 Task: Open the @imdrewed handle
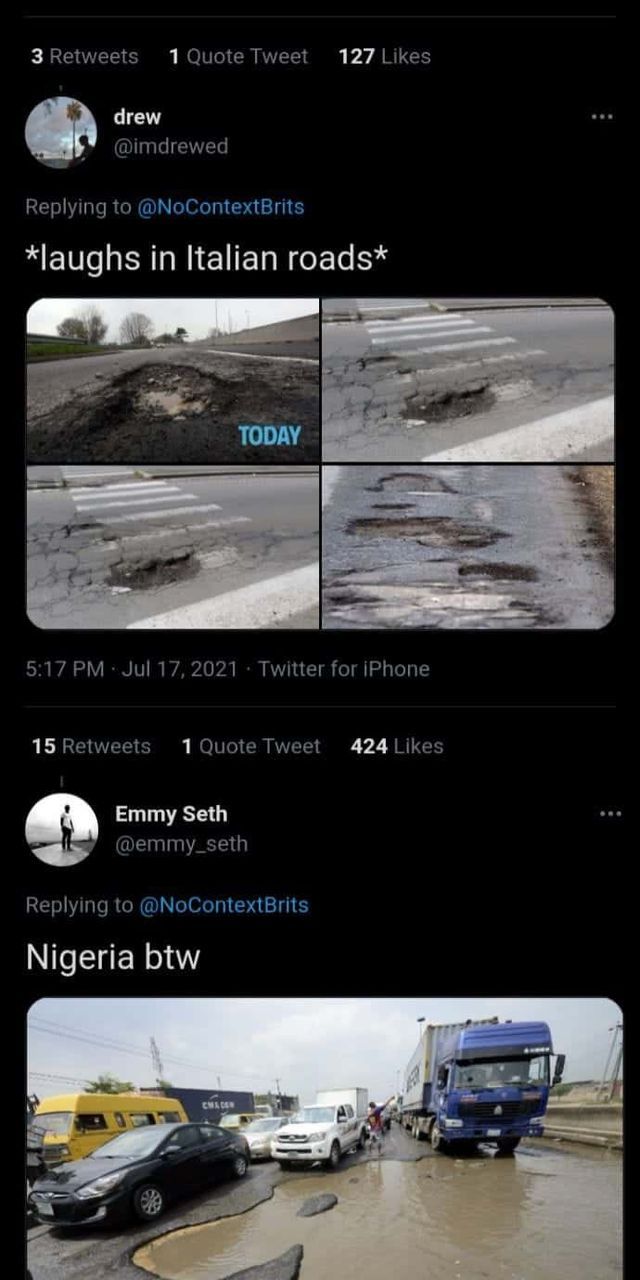(170, 146)
